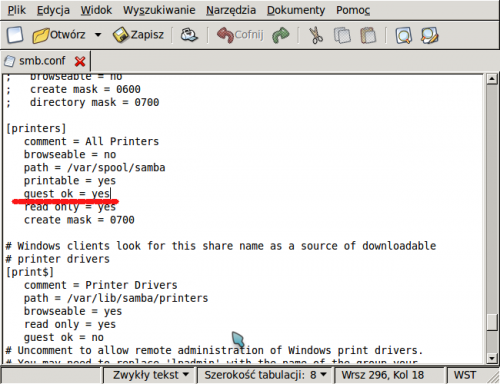The image size is (500, 384).
Task: Click the line 'create mask = 0700'
Action: pos(79,220)
